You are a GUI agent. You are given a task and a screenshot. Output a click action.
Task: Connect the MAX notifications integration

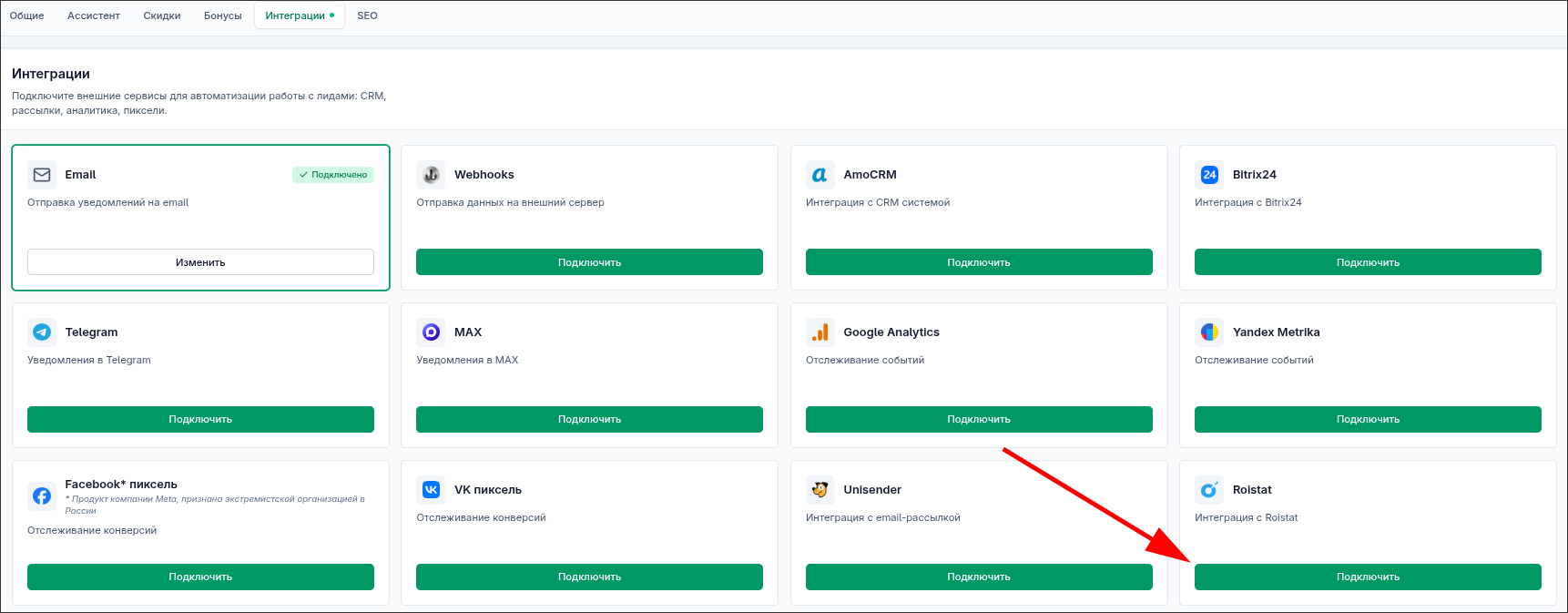589,420
